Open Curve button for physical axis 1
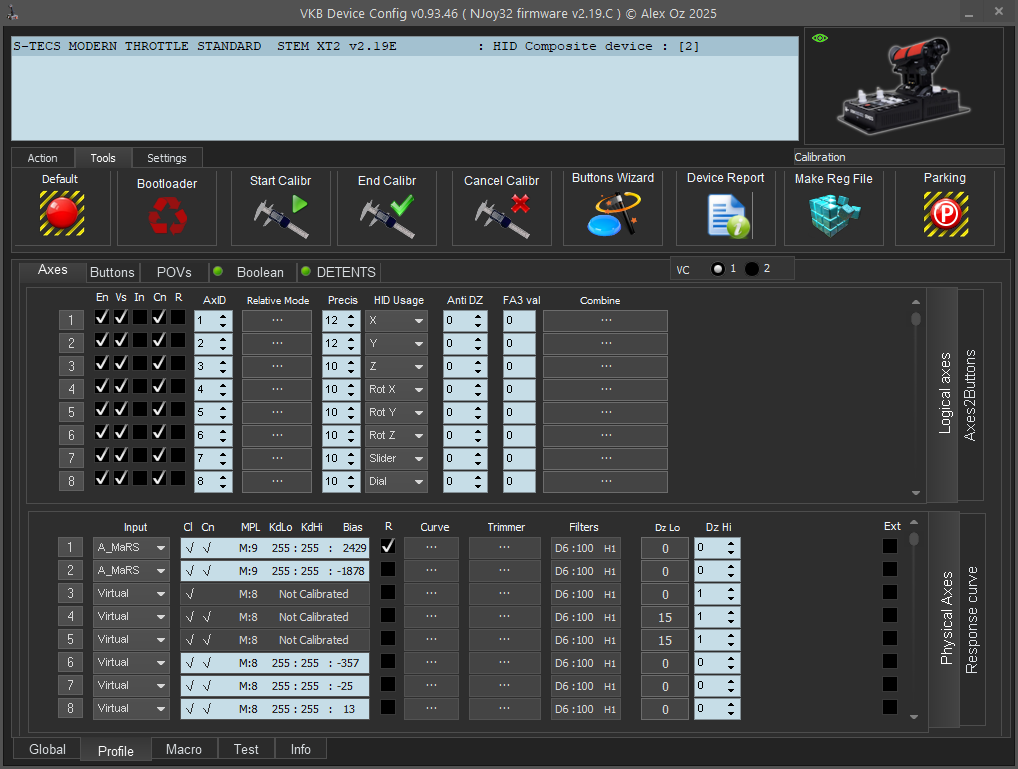Viewport: 1018px width, 769px height. pos(432,548)
